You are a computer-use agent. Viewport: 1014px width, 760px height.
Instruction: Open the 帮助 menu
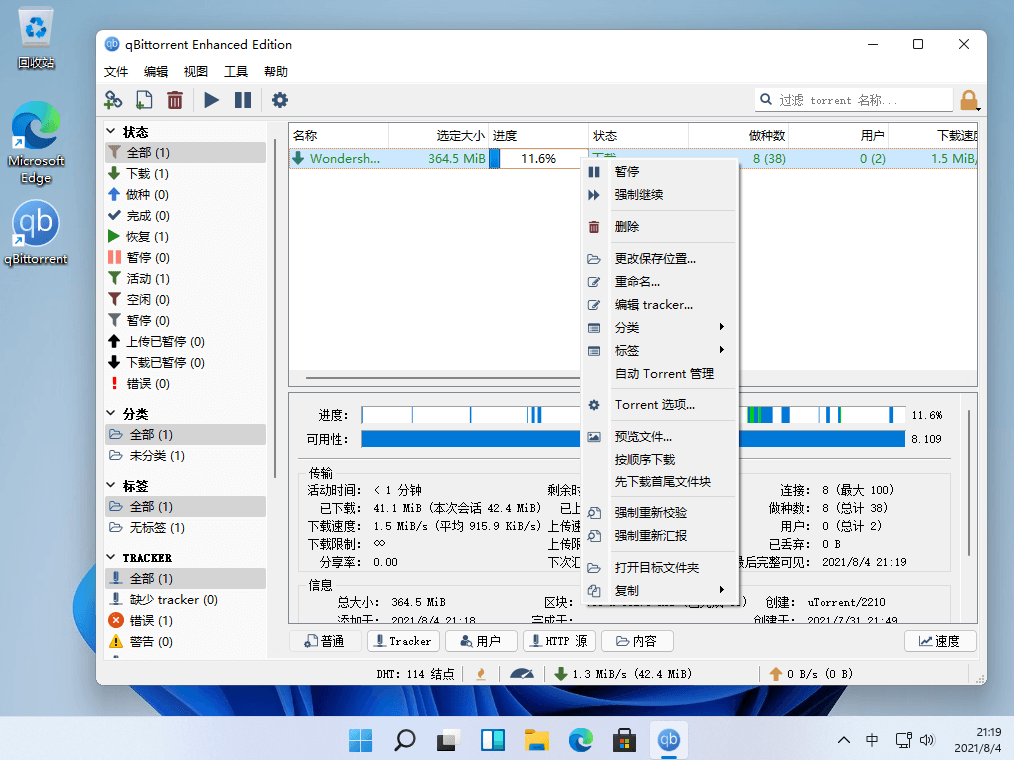pos(275,72)
